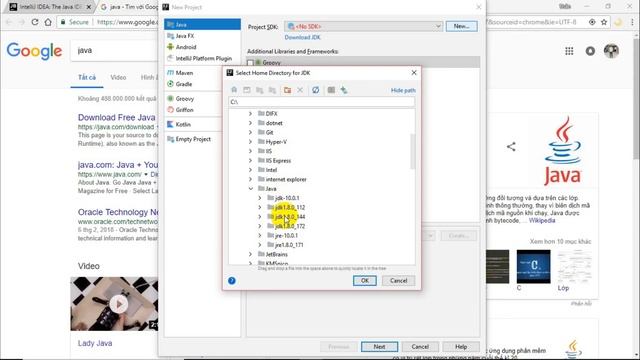Select Android project type
Viewport: 640px width, 360px height.
click(202, 47)
